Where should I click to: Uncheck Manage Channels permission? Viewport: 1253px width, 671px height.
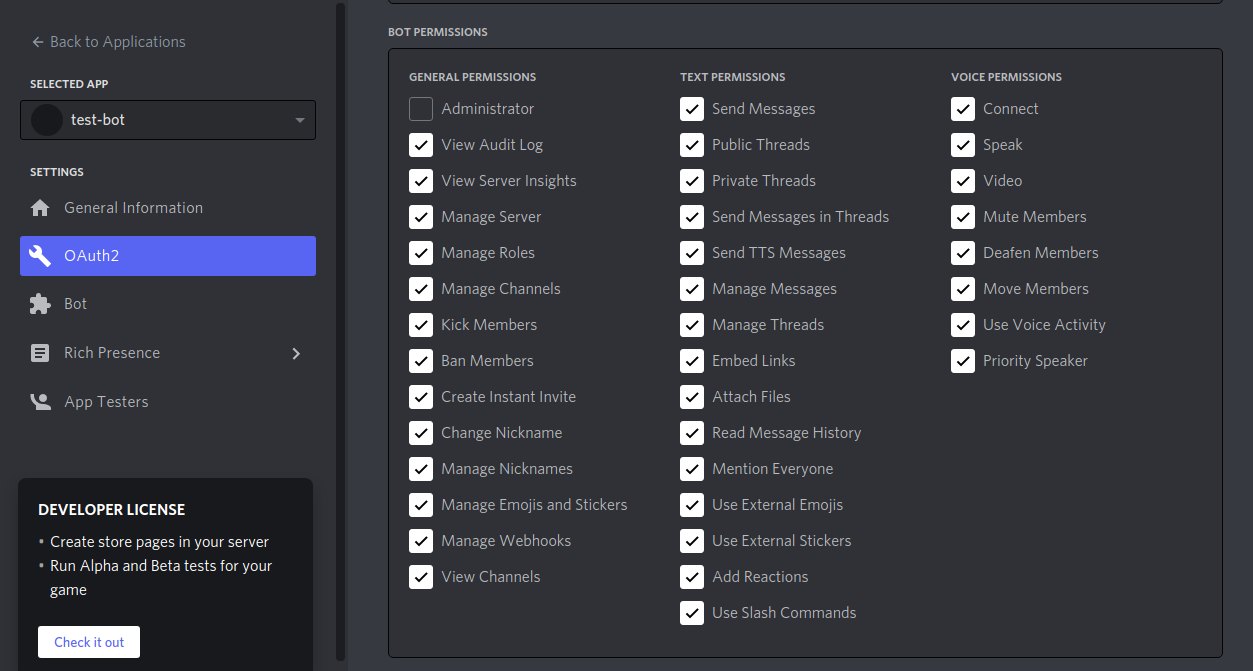tap(421, 289)
